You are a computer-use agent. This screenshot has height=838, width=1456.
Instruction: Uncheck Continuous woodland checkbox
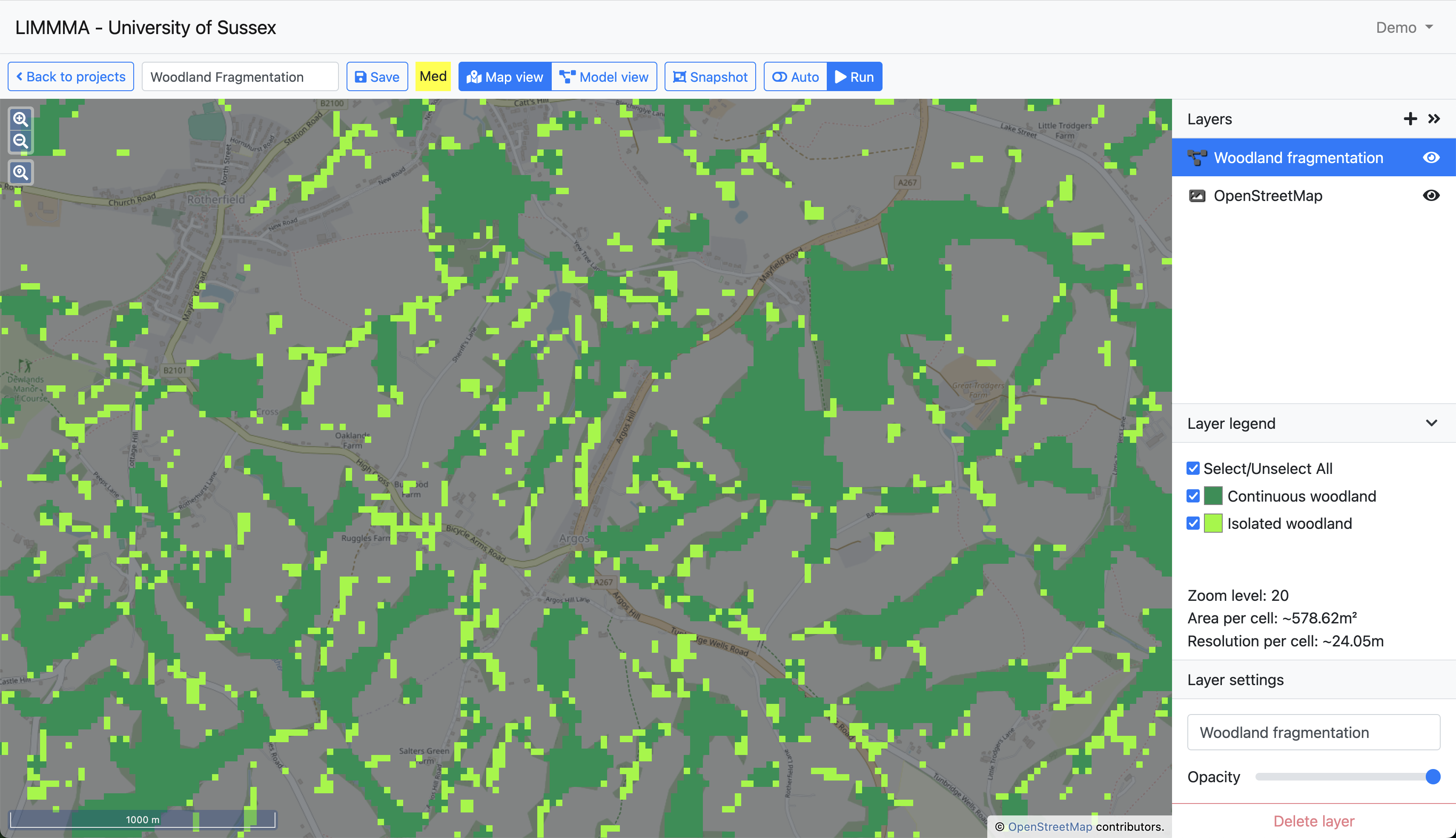coord(1192,496)
